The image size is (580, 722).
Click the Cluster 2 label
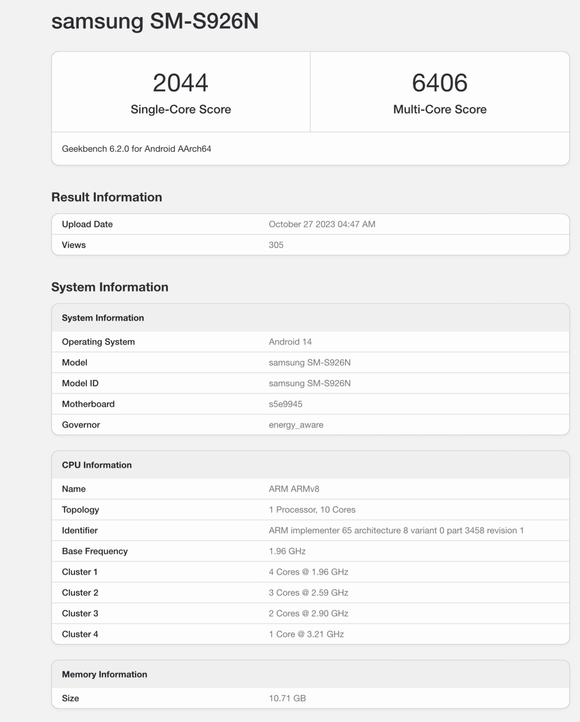coord(80,593)
